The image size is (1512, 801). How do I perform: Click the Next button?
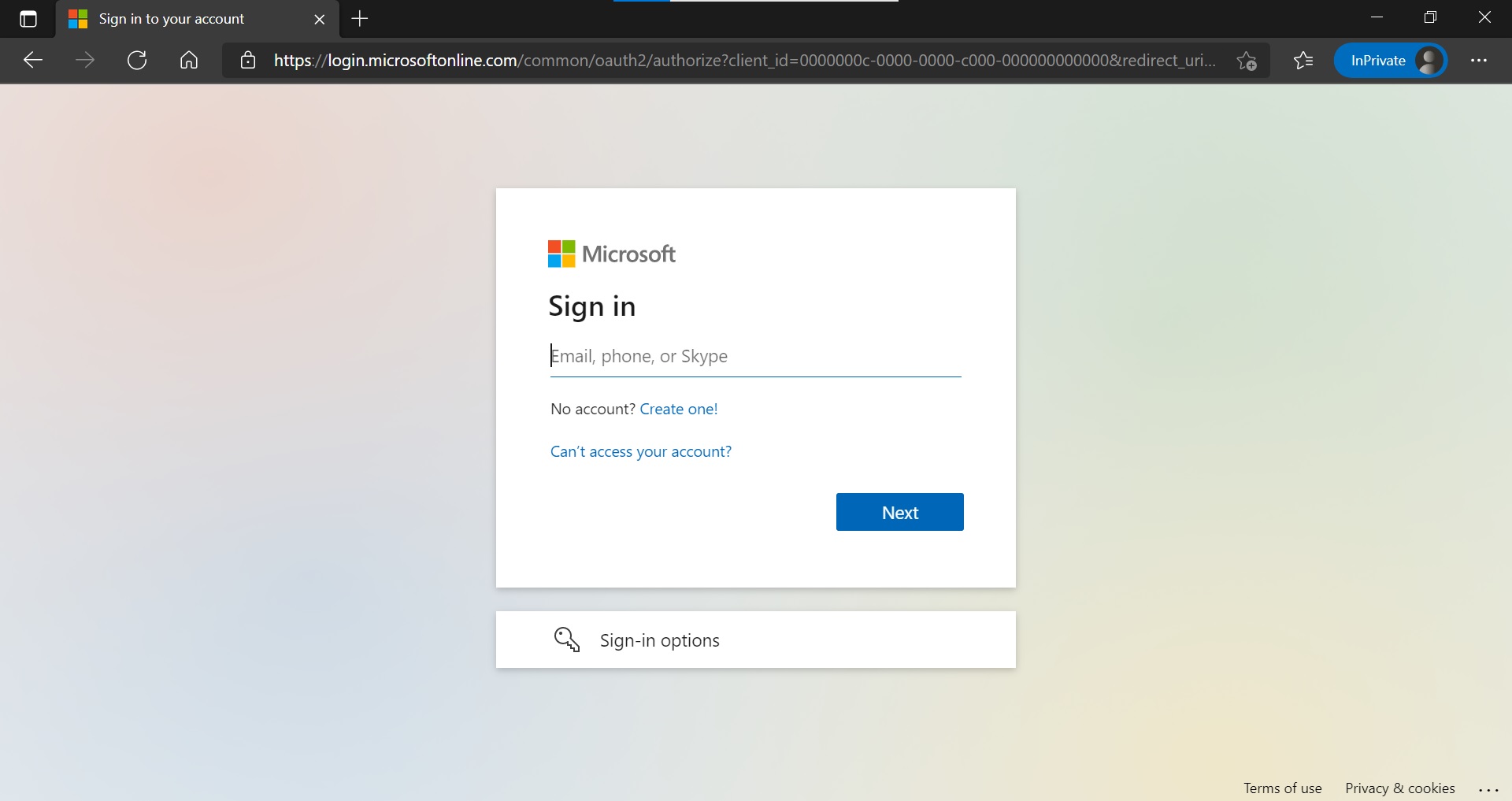899,512
